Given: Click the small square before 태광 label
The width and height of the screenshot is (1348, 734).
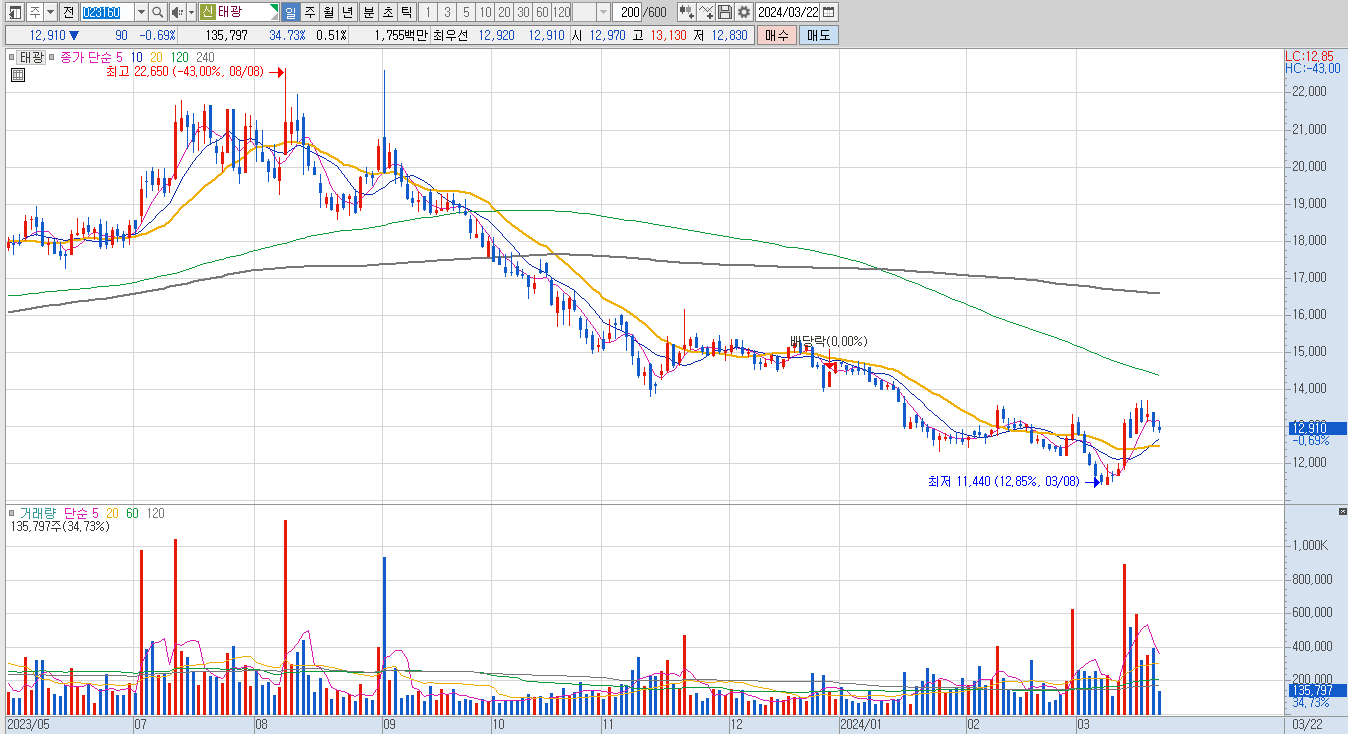Looking at the screenshot, I should [x=12, y=57].
